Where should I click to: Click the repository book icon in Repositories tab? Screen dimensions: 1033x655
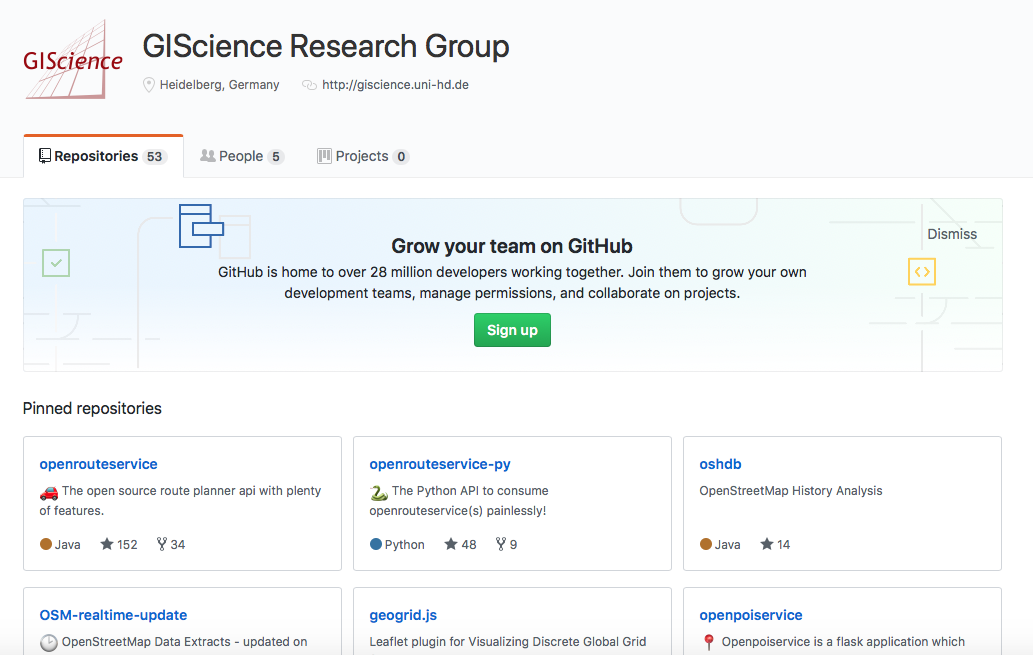click(x=45, y=156)
